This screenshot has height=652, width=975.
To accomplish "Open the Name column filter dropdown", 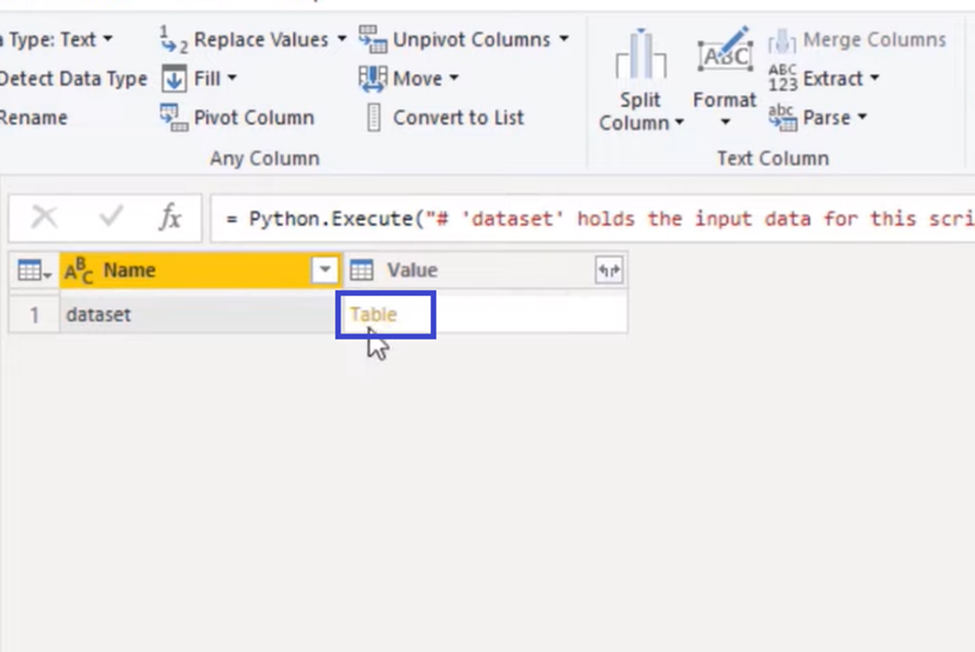I will [x=325, y=270].
